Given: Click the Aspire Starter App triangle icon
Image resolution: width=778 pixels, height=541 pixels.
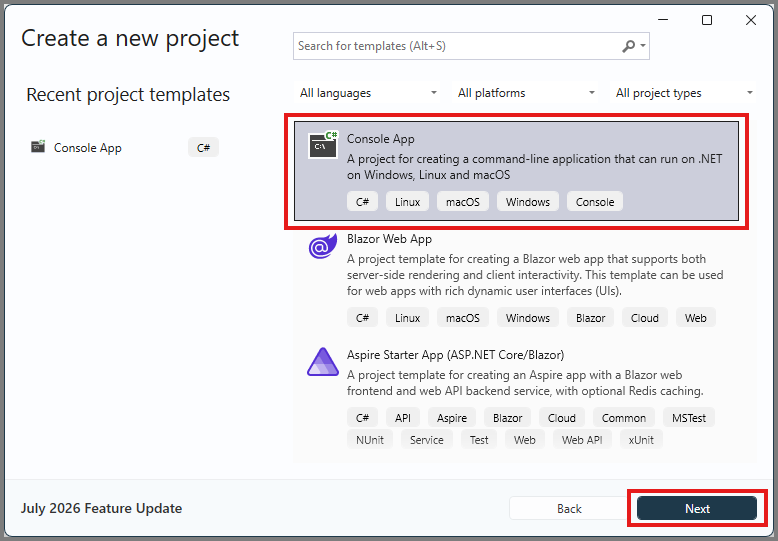Looking at the screenshot, I should click(323, 361).
